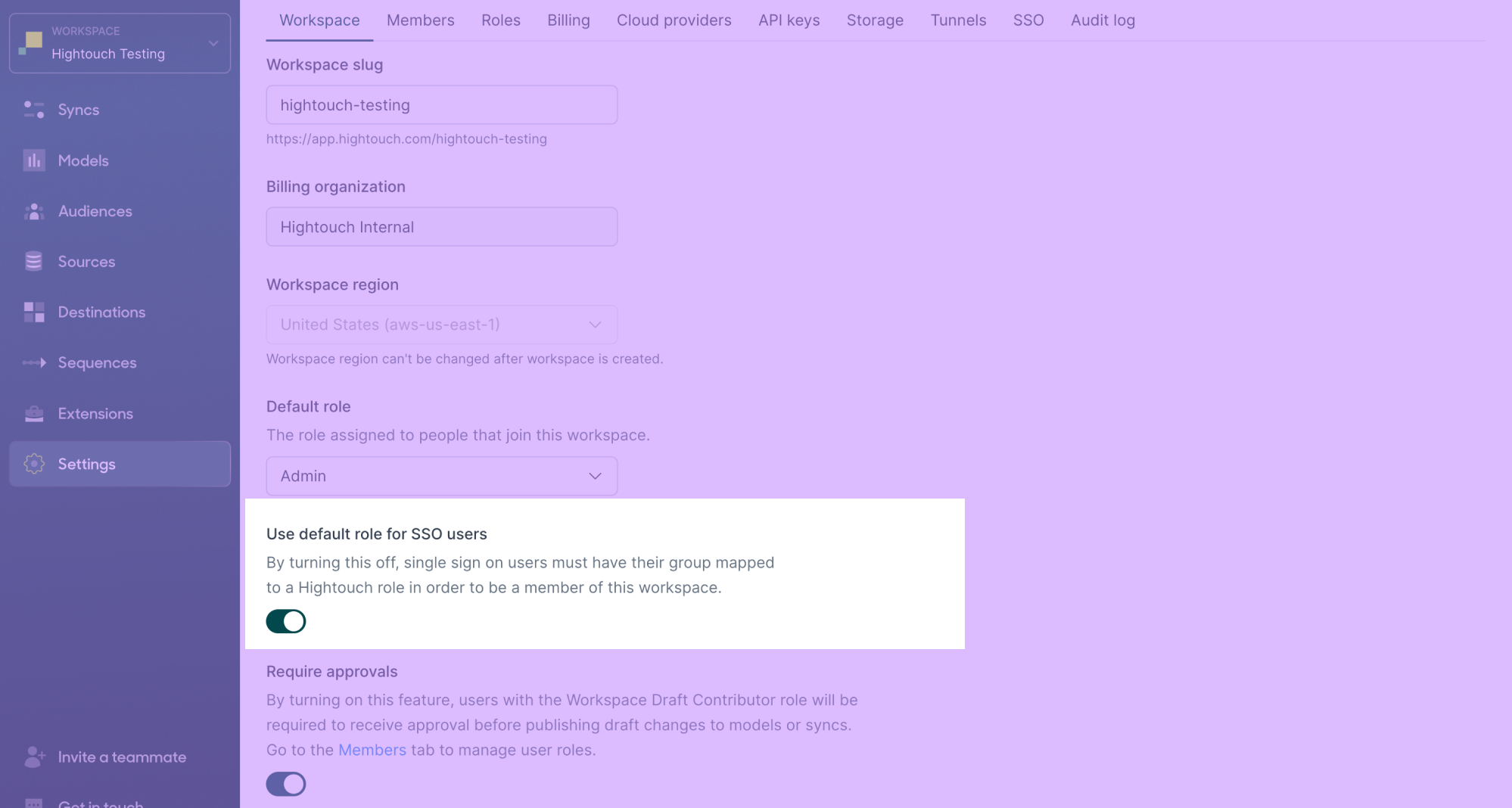Click the Billing organization field
1512x808 pixels.
[442, 226]
